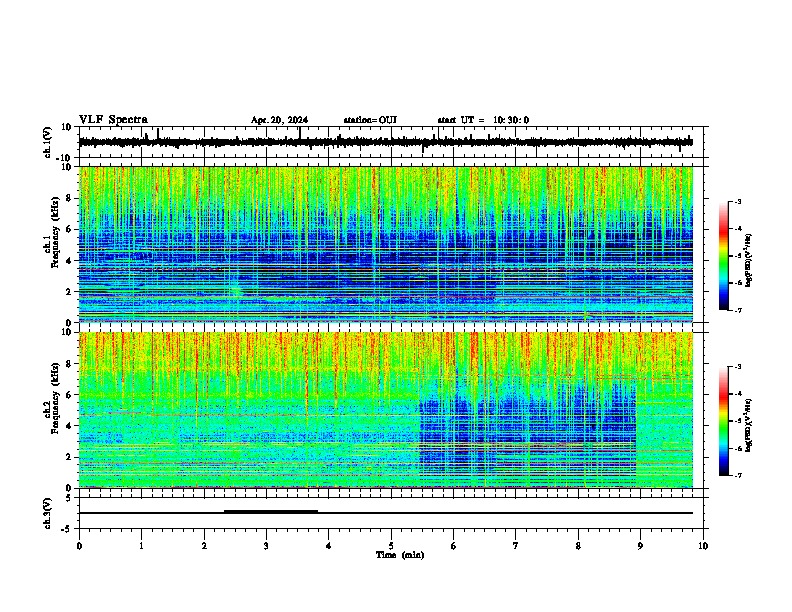
Task: Click the "-3" label on ch.1 colorbar
Action: click(737, 202)
